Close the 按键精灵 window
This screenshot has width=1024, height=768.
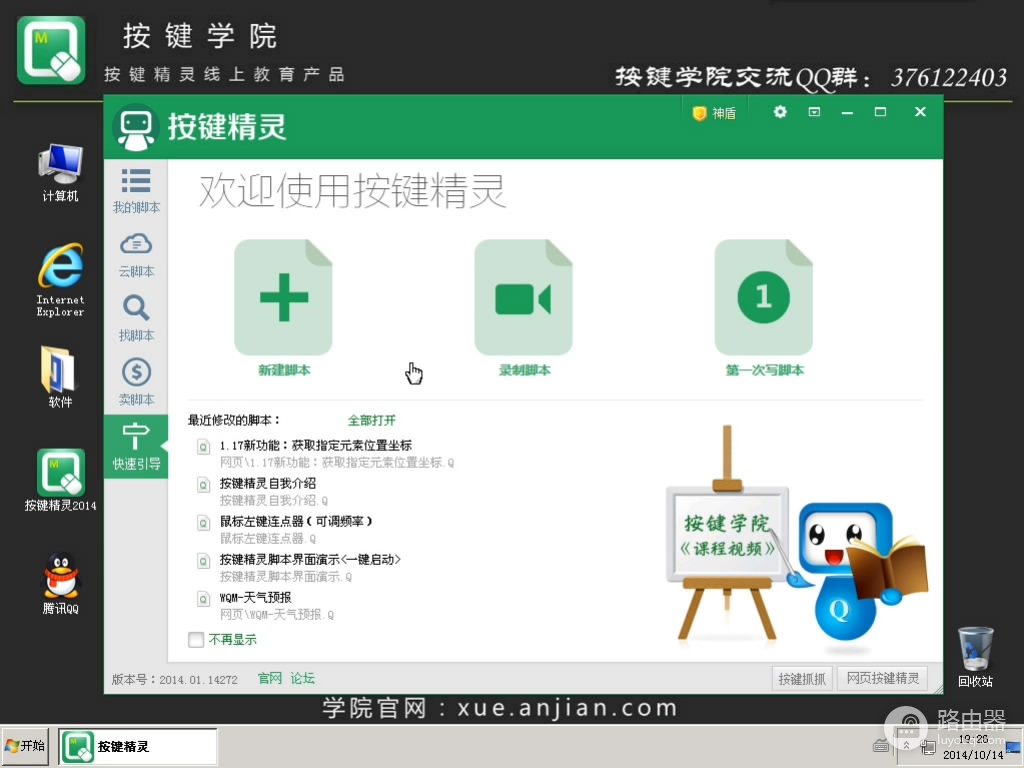click(x=920, y=112)
